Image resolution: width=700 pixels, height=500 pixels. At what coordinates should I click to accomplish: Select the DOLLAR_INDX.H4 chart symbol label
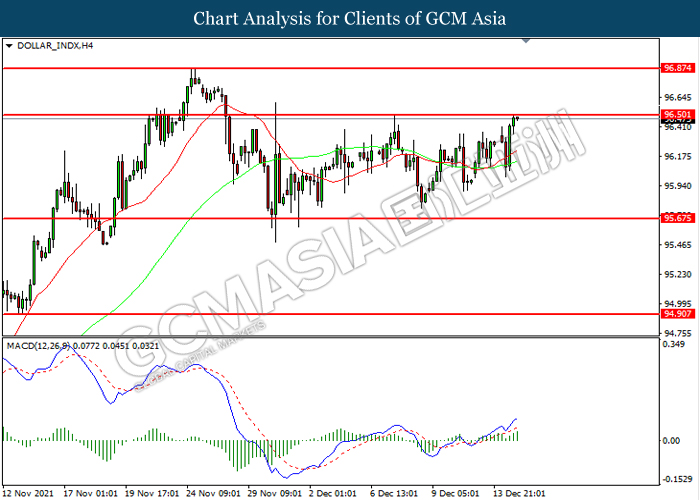point(55,46)
